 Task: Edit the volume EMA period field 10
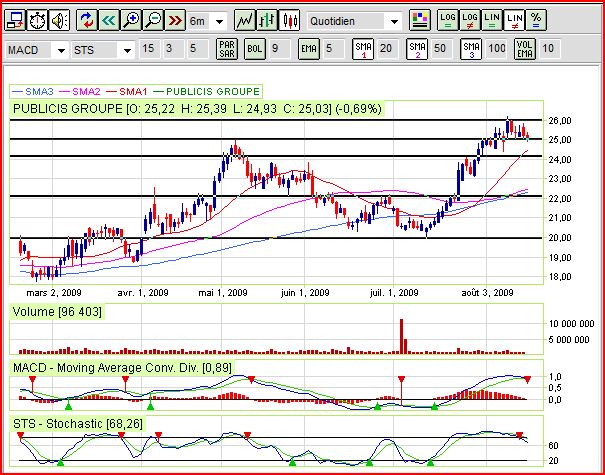click(549, 49)
